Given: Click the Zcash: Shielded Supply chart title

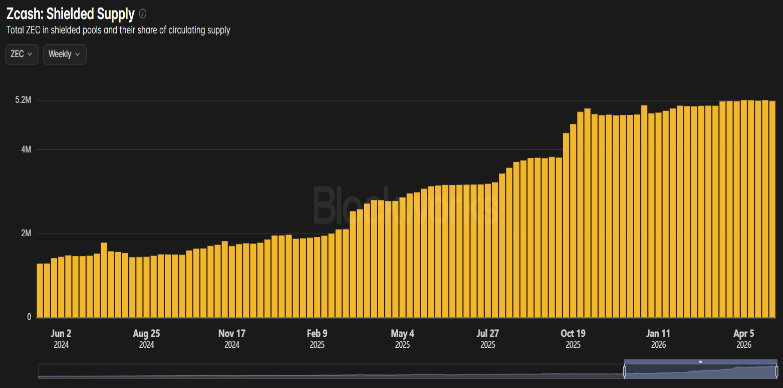Looking at the screenshot, I should [x=70, y=13].
